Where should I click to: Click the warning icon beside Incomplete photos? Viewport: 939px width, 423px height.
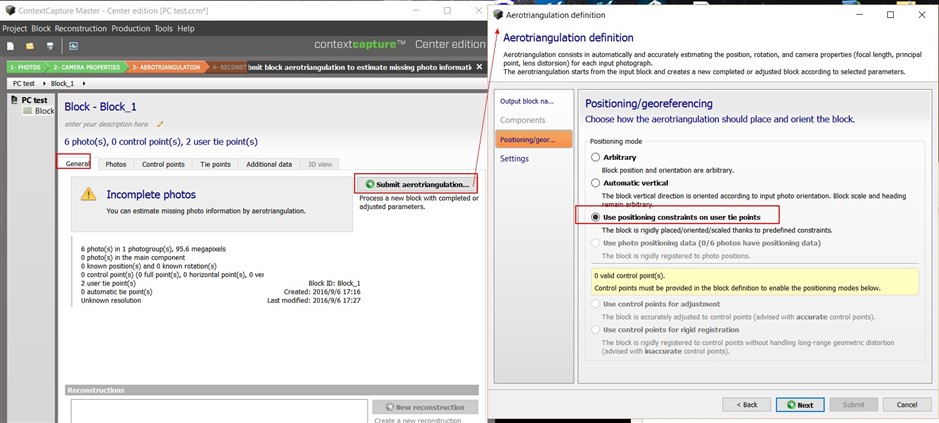(x=89, y=194)
